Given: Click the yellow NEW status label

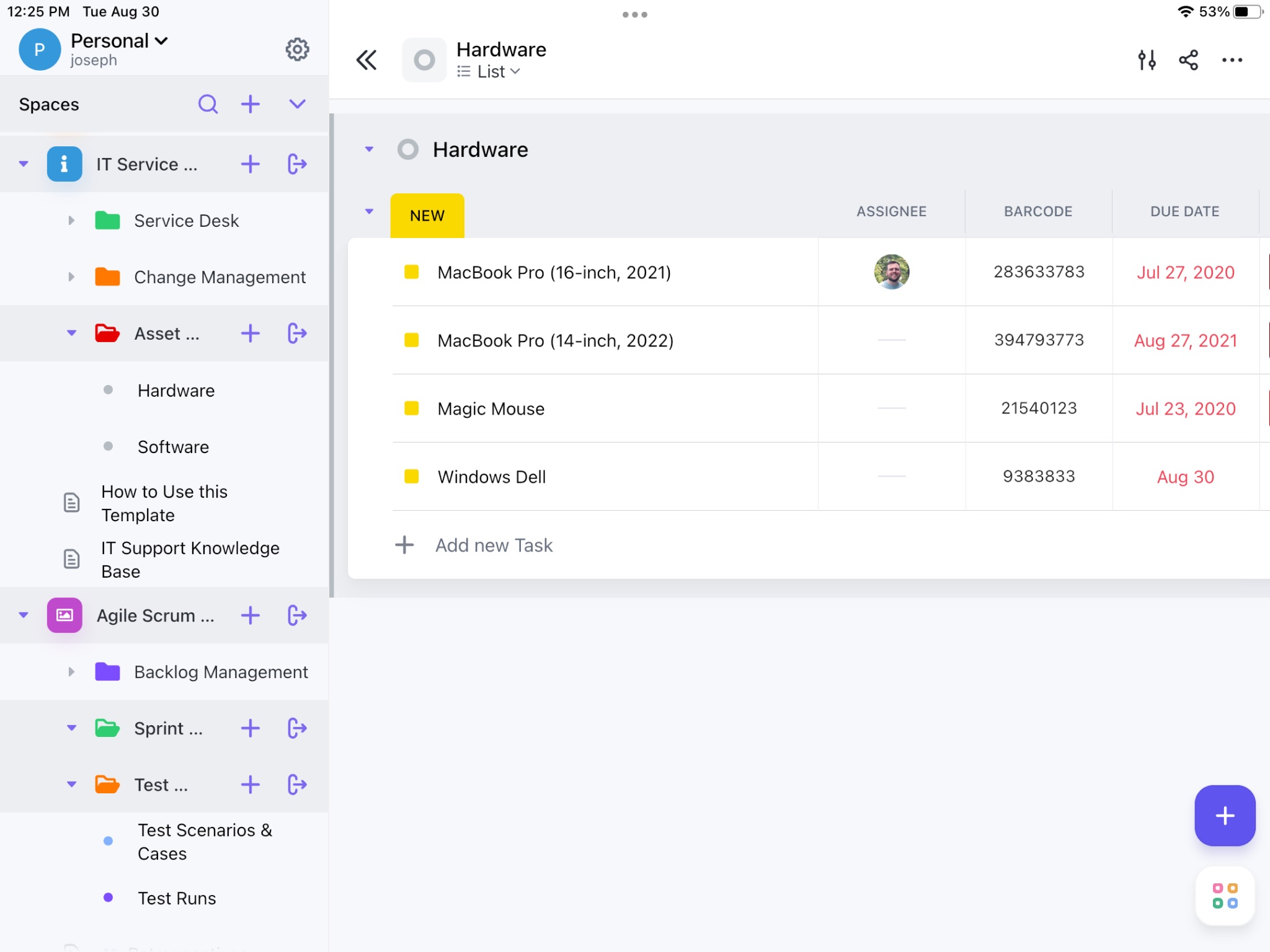Looking at the screenshot, I should point(427,216).
